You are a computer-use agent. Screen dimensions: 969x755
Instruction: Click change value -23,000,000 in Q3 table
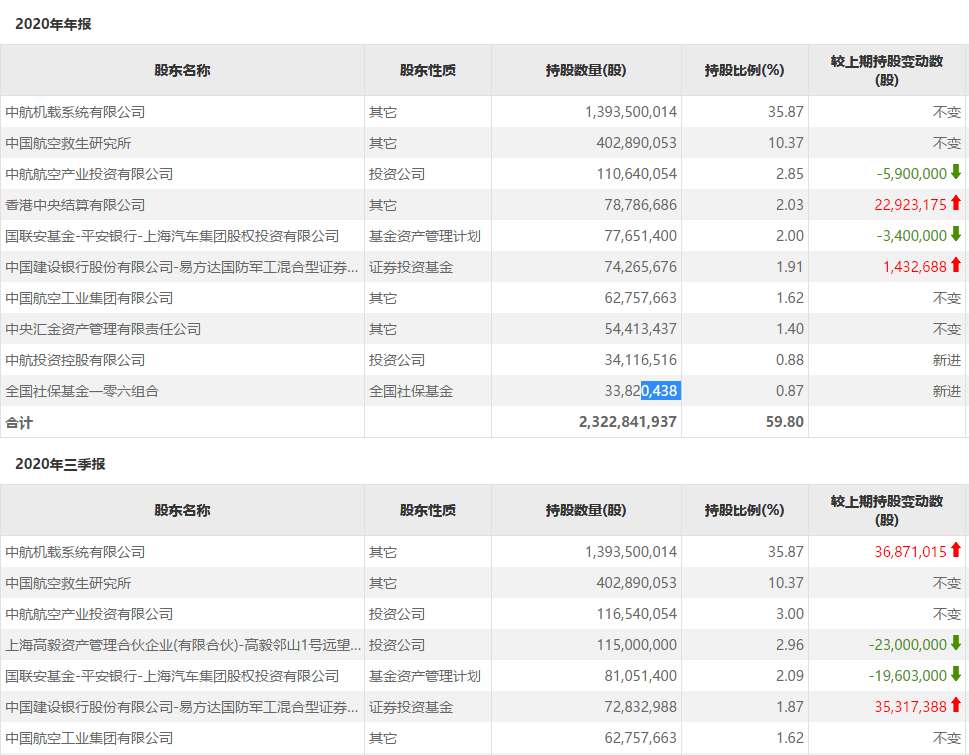click(908, 644)
